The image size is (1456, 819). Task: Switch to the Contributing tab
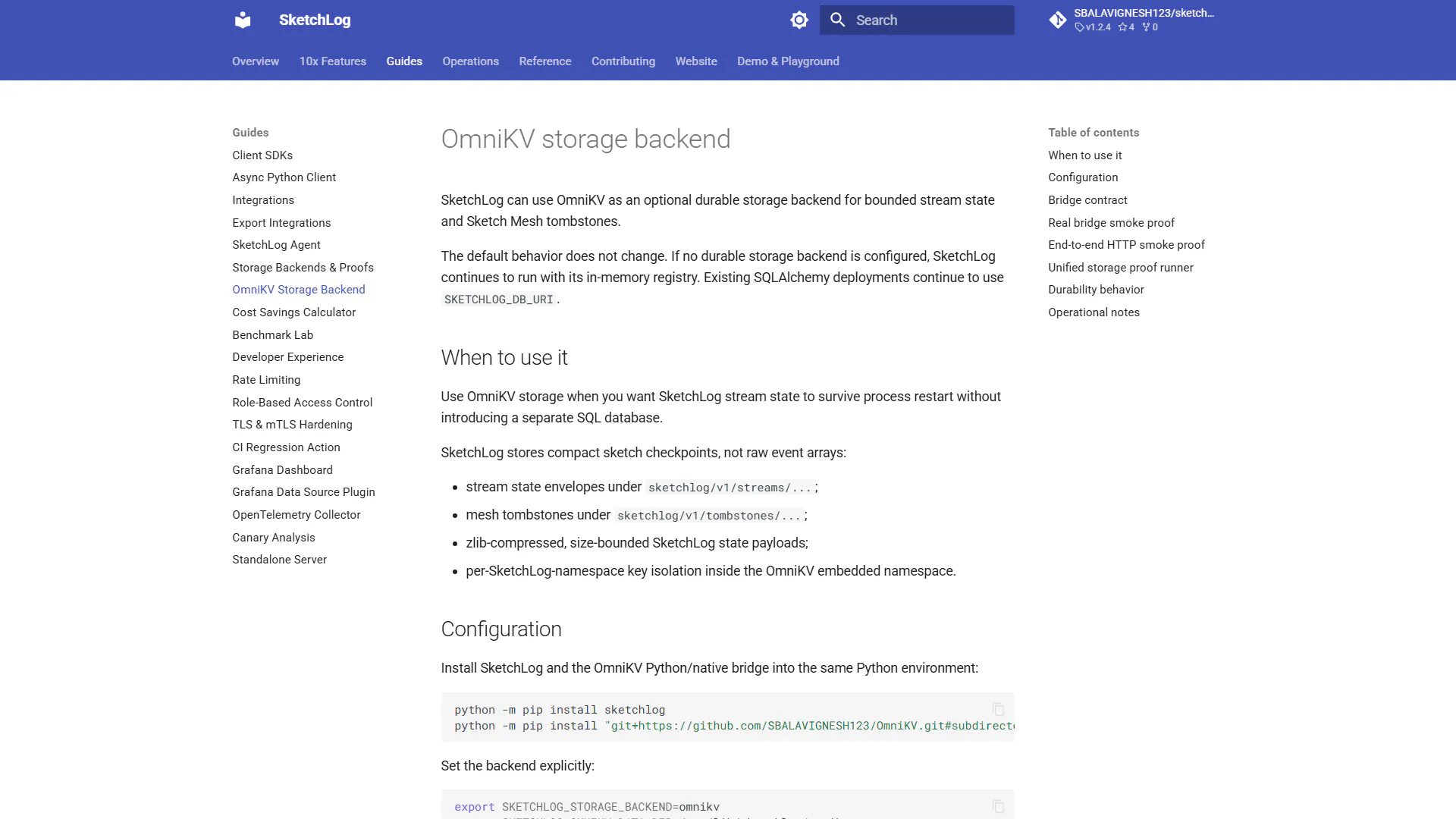coord(623,61)
